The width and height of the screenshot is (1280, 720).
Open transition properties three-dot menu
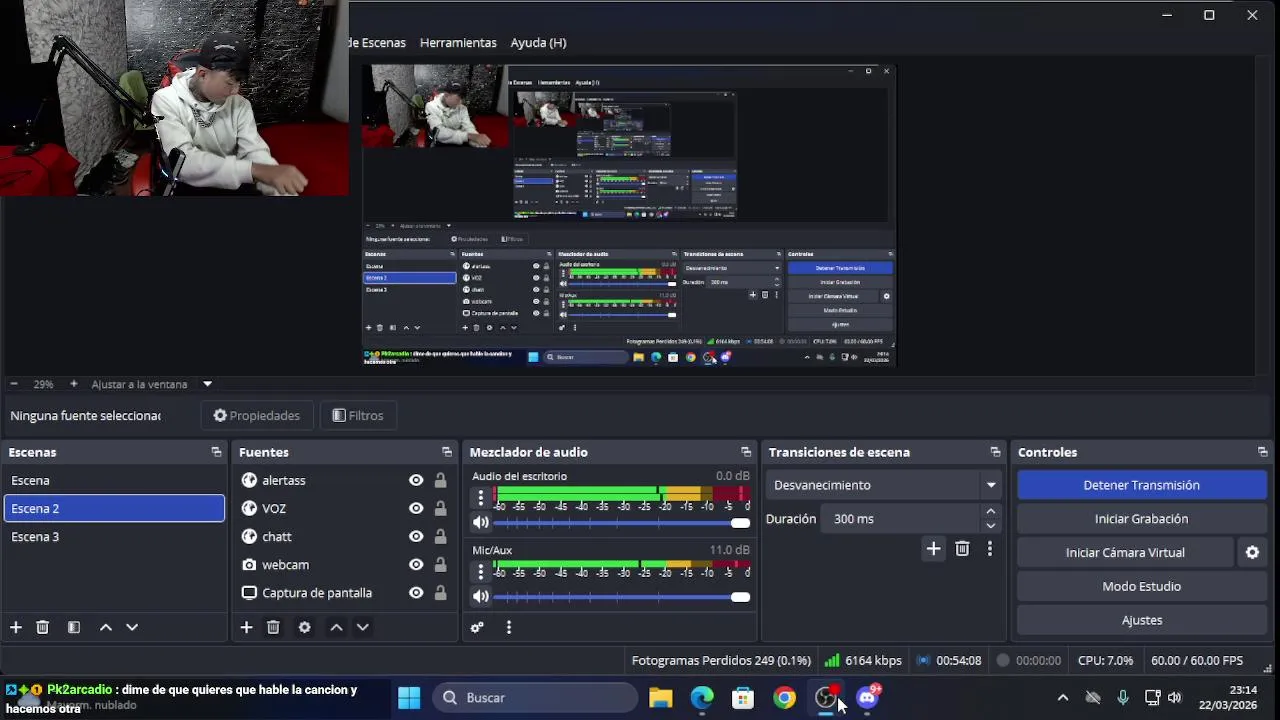pyautogui.click(x=990, y=548)
